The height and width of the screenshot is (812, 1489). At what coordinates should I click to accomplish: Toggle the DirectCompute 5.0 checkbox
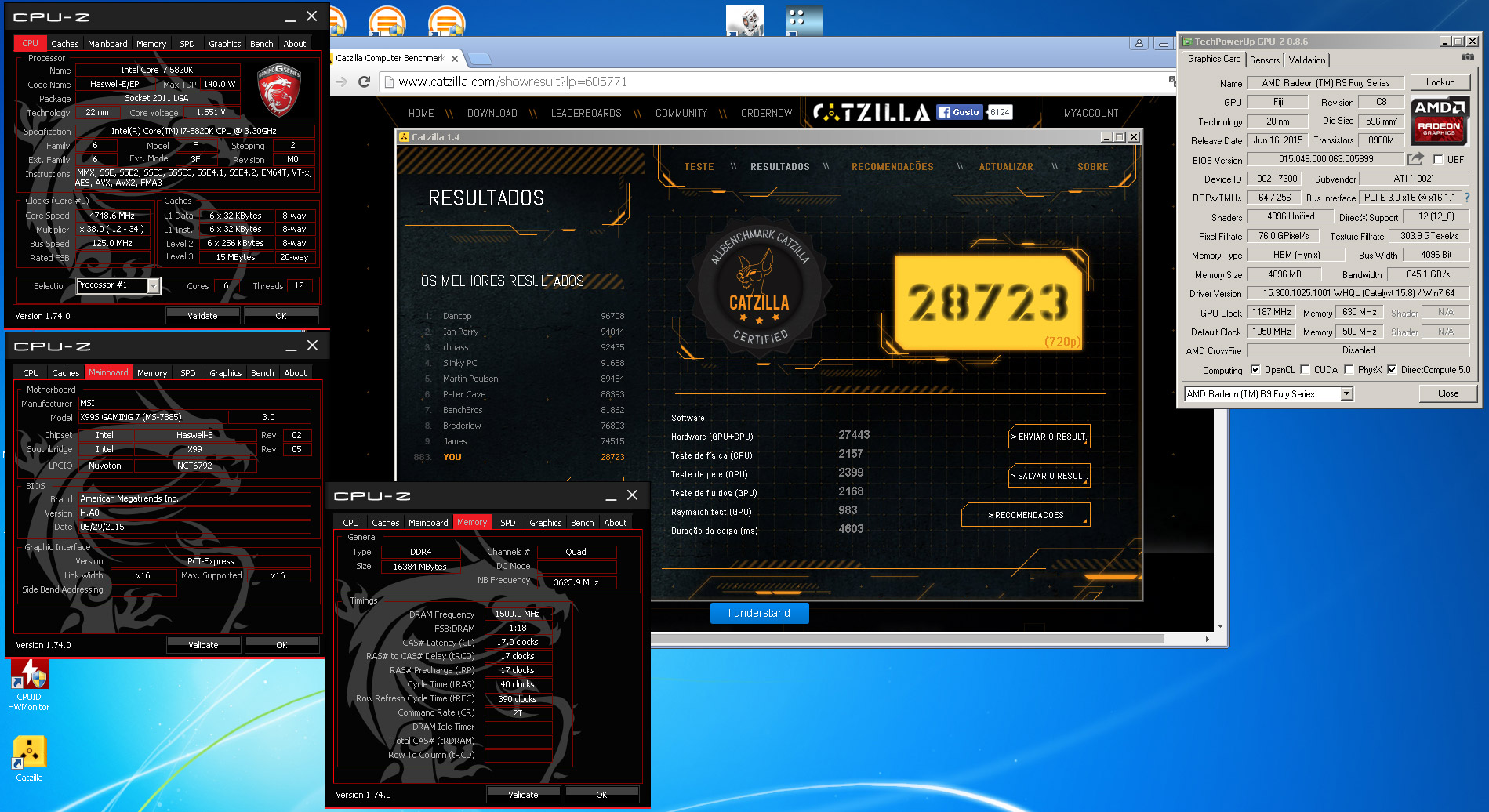(x=1392, y=370)
